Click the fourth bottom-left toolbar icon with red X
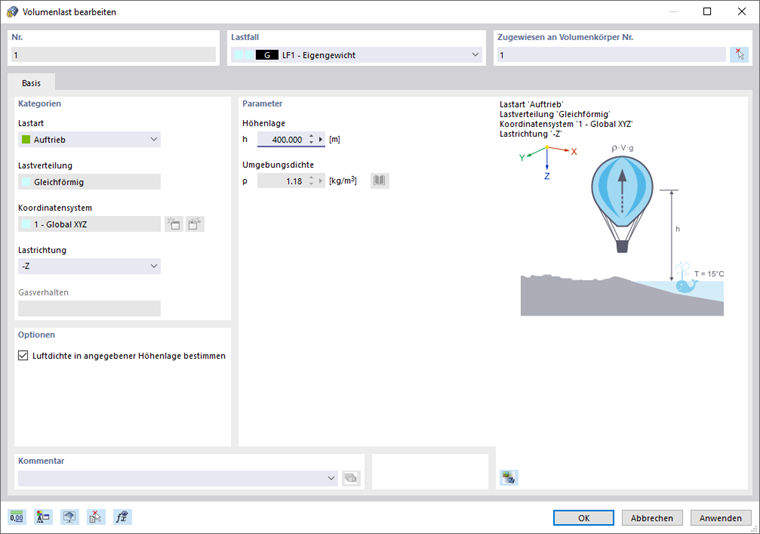 (95, 517)
